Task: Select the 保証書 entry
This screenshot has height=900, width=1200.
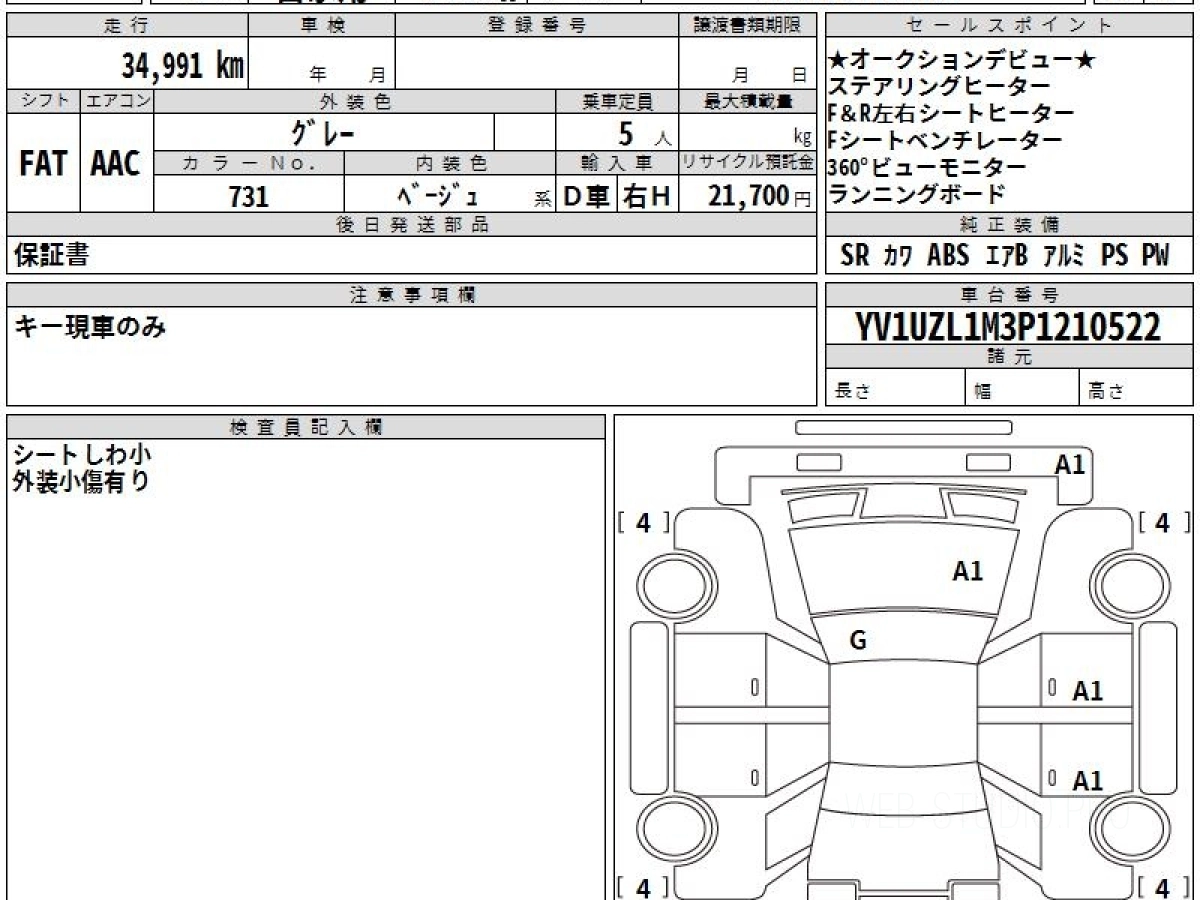Action: (x=51, y=256)
